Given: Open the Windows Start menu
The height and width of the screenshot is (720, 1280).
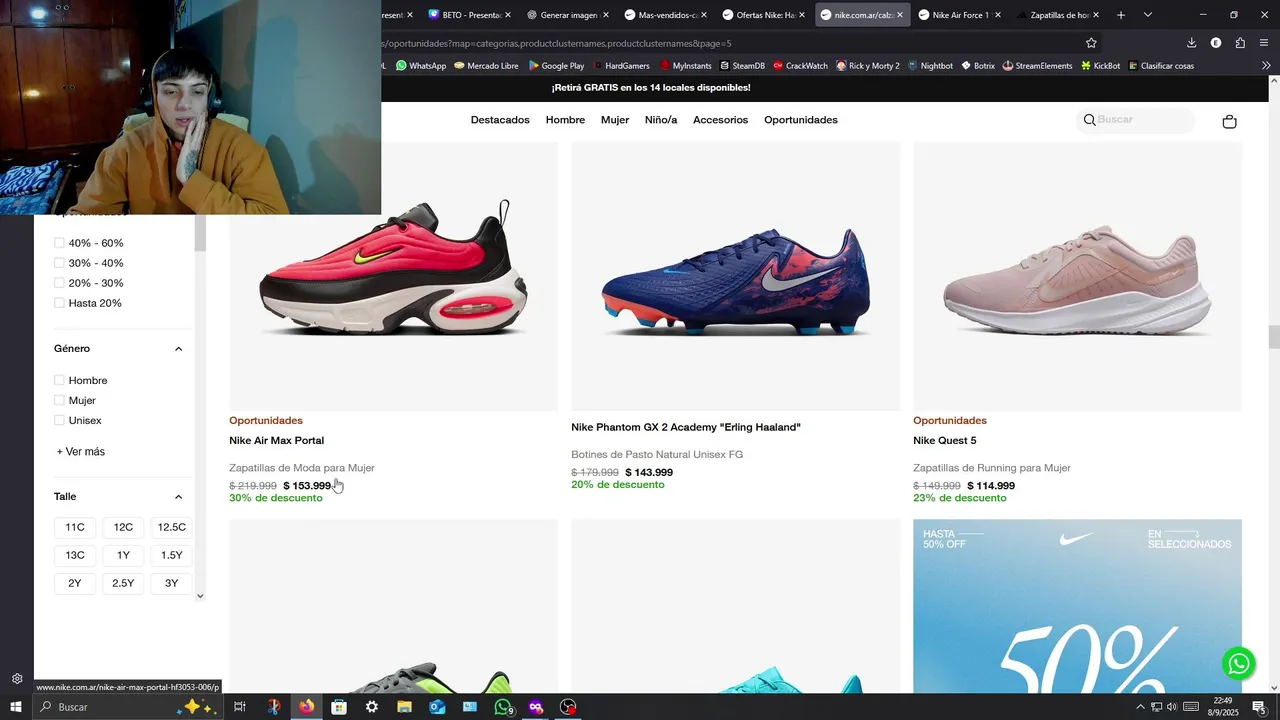Looking at the screenshot, I should click(16, 707).
